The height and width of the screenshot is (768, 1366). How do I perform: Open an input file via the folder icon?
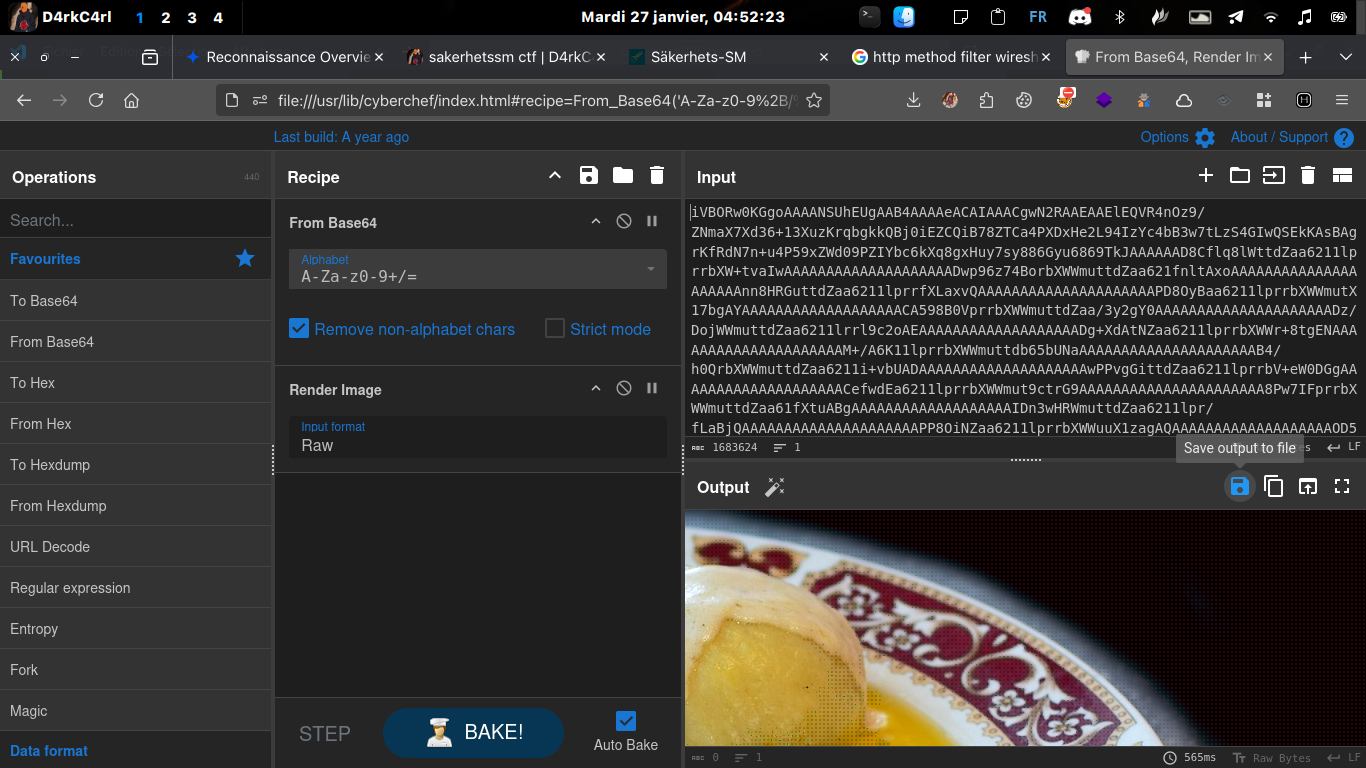click(x=1240, y=174)
